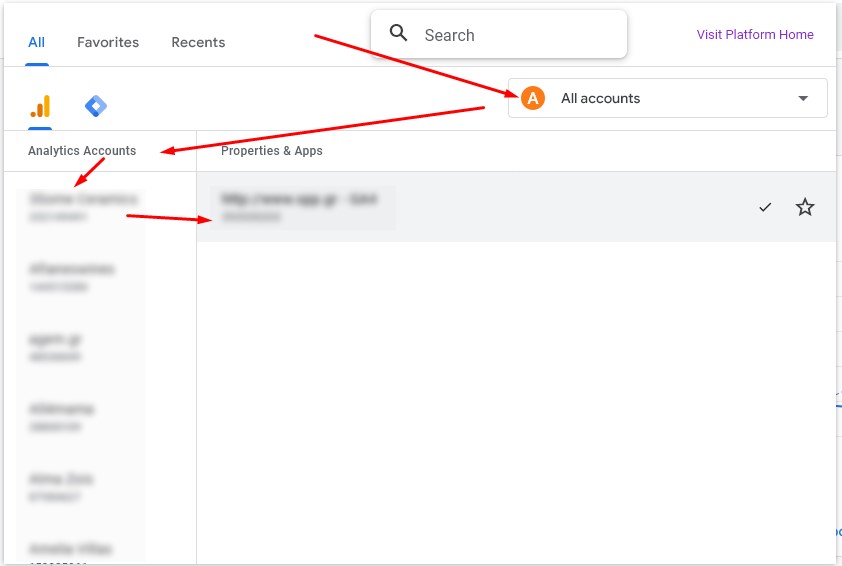Click the Google Analytics bar chart icon

40,106
